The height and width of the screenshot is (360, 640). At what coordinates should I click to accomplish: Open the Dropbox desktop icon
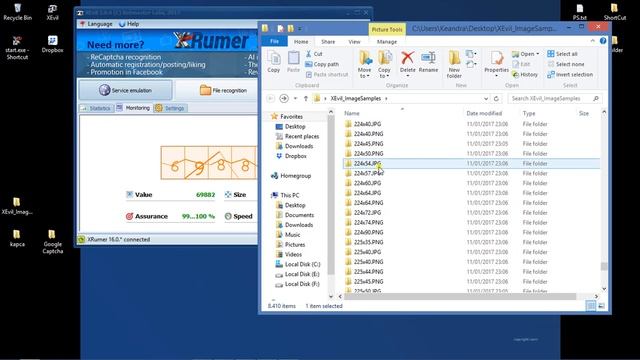[x=52, y=44]
